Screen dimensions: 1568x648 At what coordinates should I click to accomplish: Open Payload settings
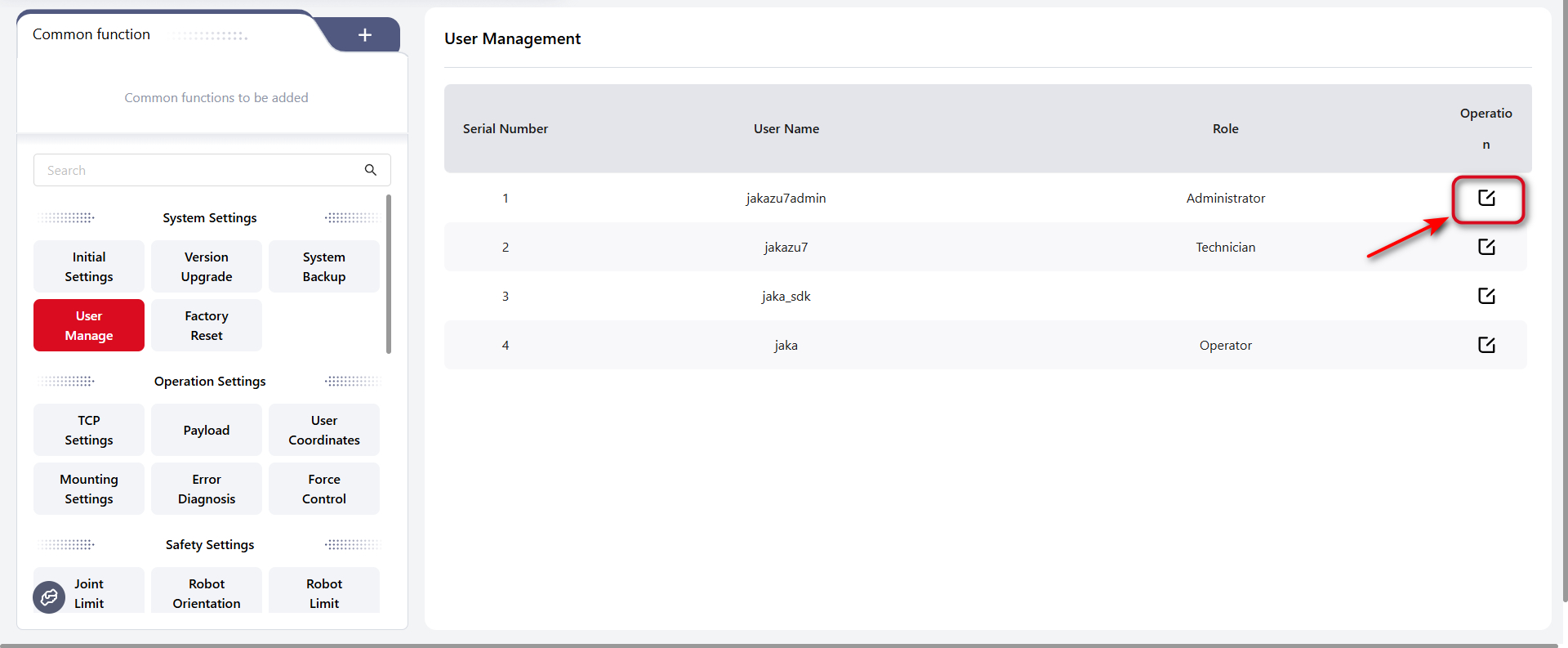tap(207, 430)
